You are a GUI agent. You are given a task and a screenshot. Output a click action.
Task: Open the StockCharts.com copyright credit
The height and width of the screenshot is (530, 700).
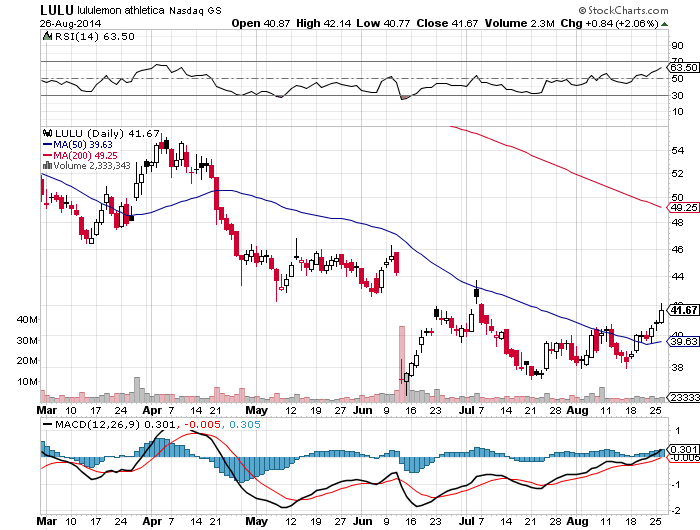tap(623, 10)
